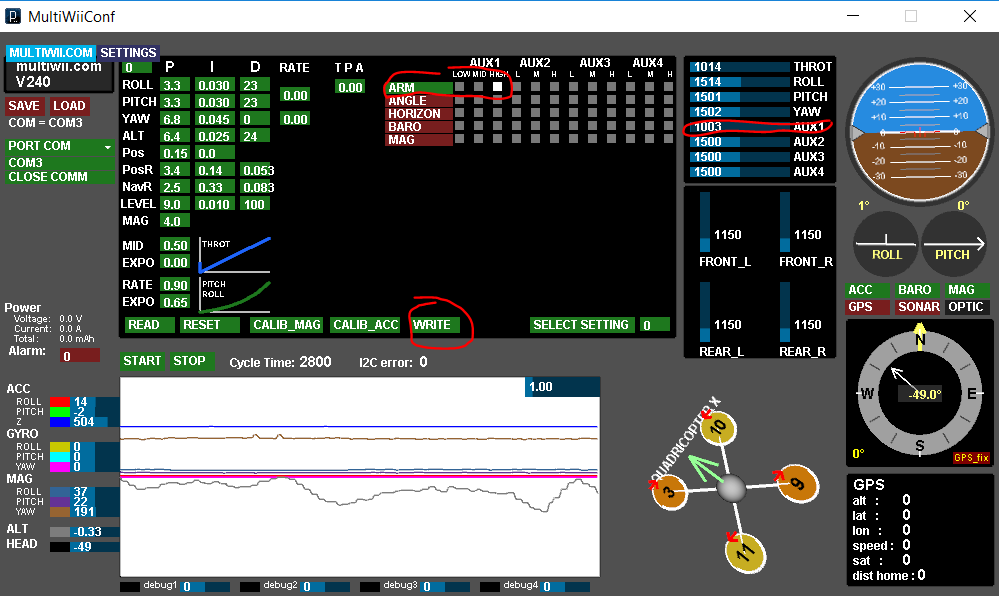The image size is (999, 596).
Task: Click the OPTIC sensor indicator
Action: coord(967,307)
